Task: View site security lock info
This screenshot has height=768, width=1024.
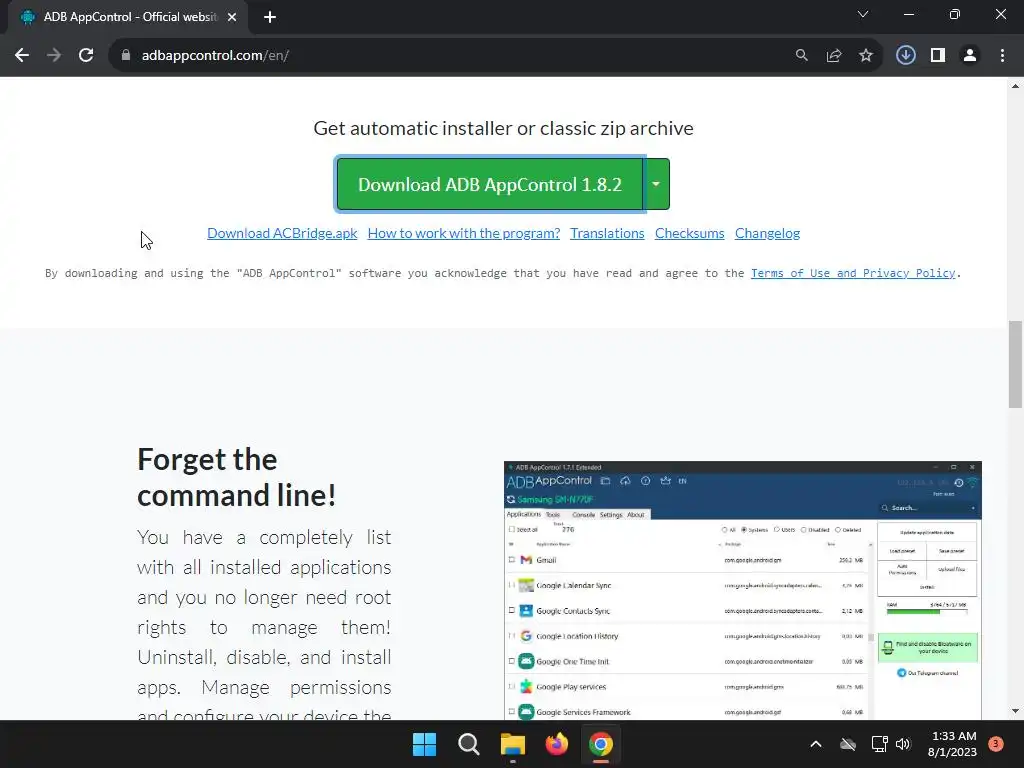Action: coord(126,56)
